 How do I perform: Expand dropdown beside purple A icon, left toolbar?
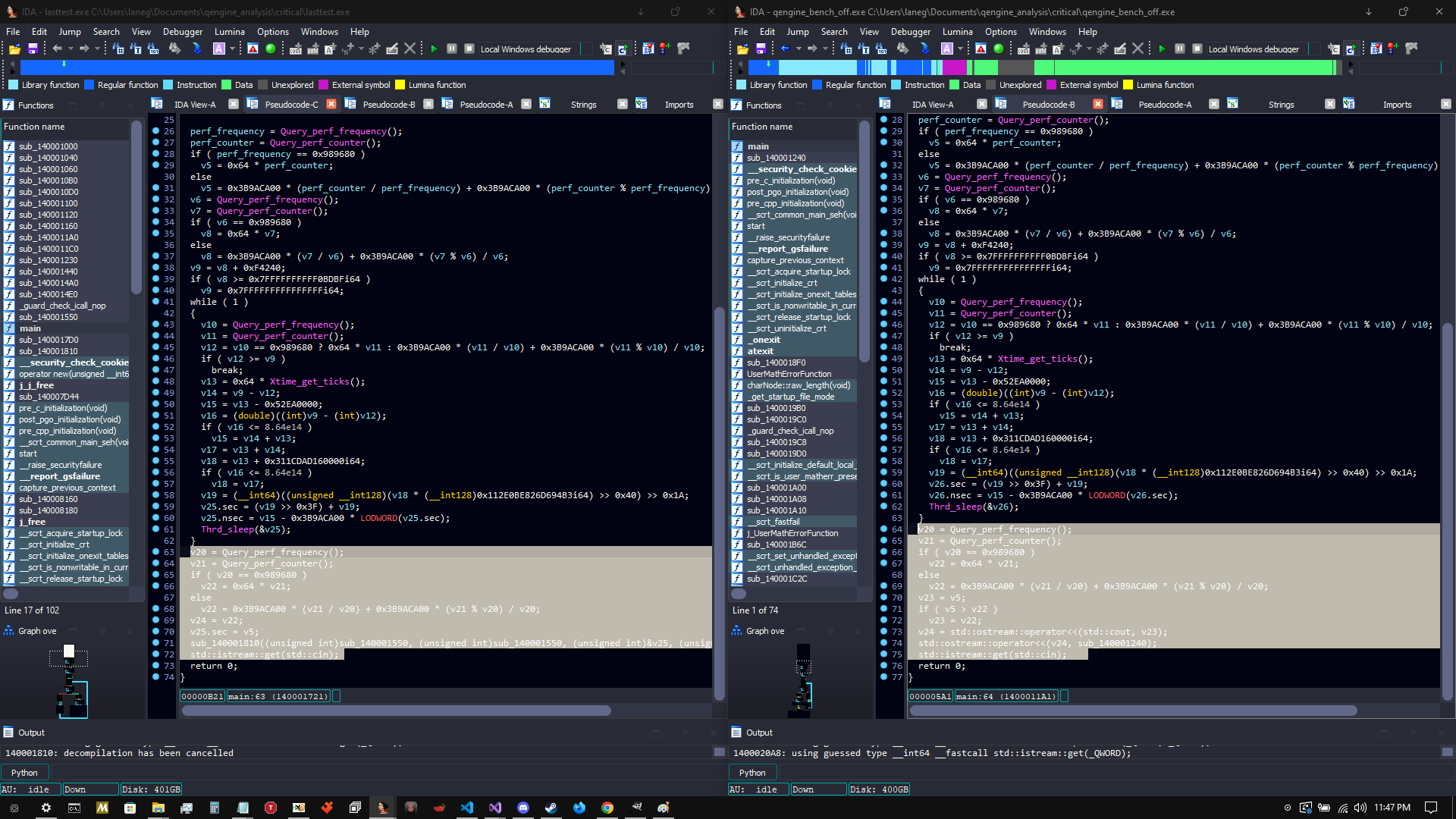tap(232, 49)
